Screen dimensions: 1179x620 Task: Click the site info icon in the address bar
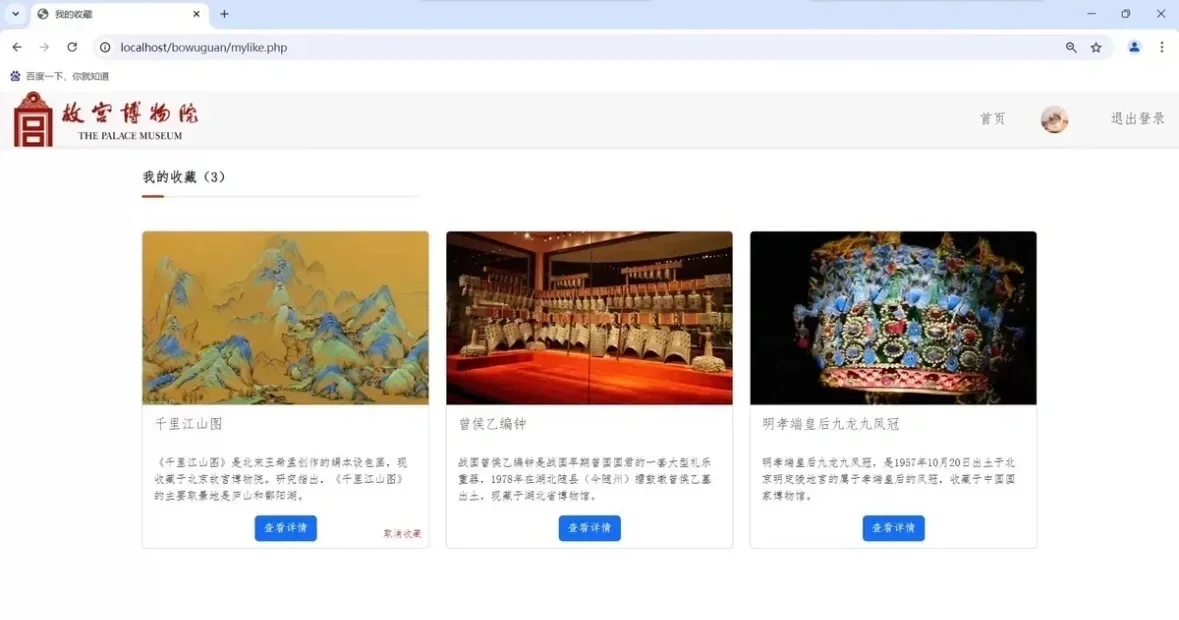pos(105,47)
